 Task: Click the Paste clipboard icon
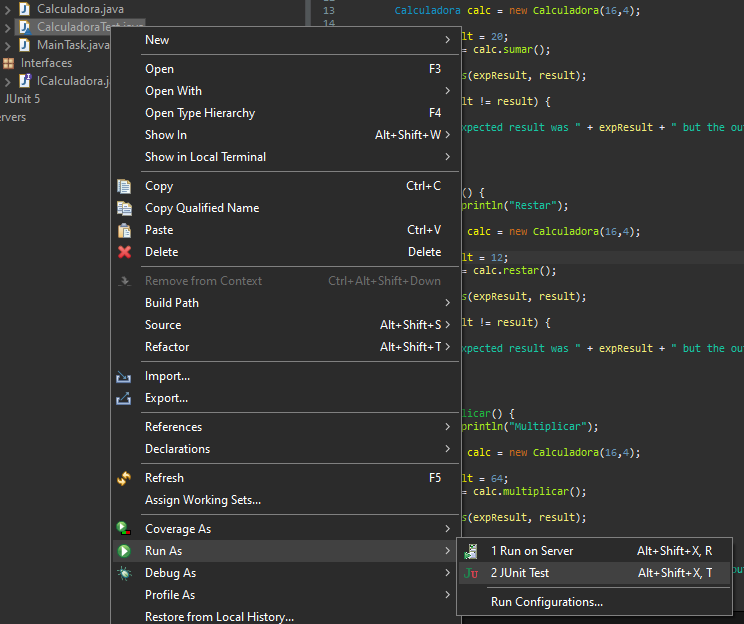coord(124,230)
